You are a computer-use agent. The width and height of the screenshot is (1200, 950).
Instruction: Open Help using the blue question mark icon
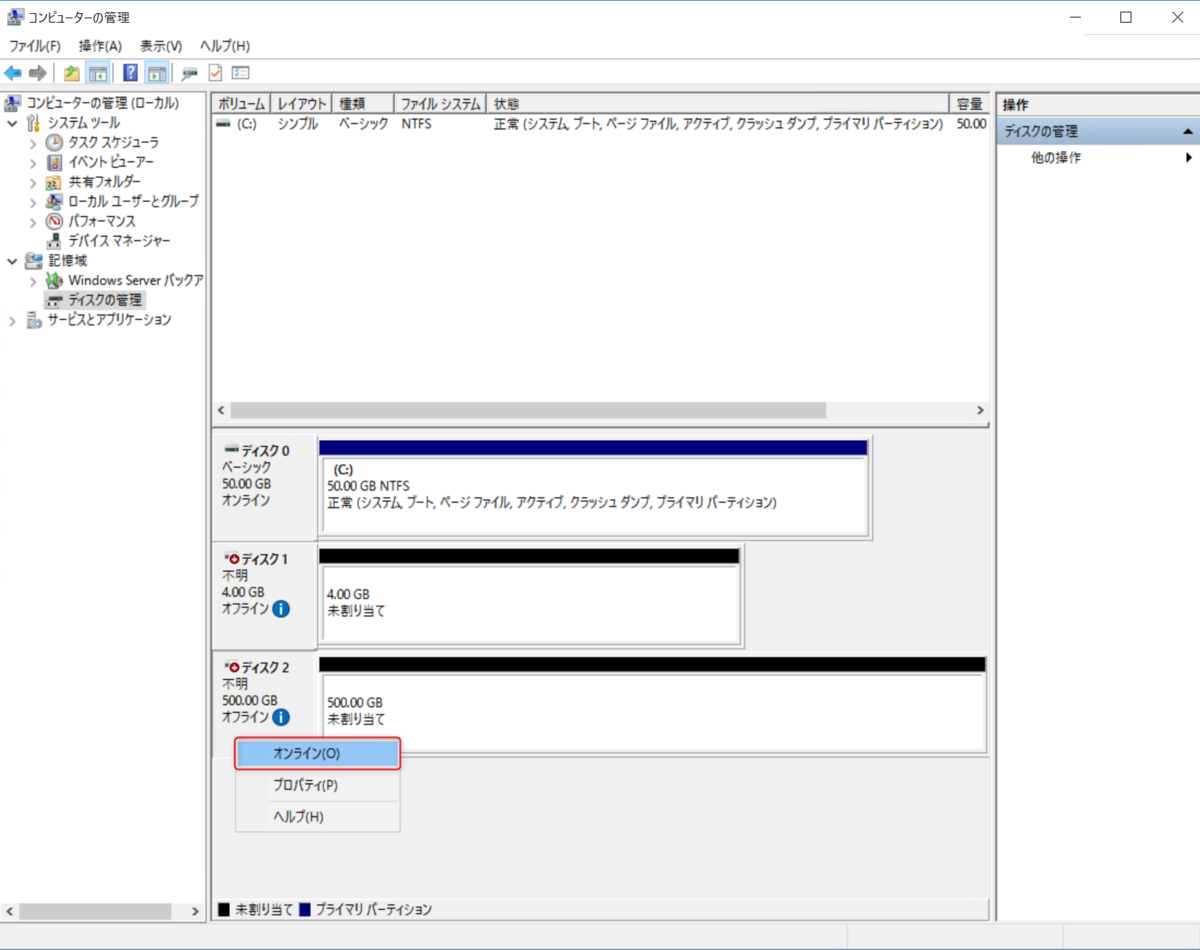pyautogui.click(x=129, y=72)
